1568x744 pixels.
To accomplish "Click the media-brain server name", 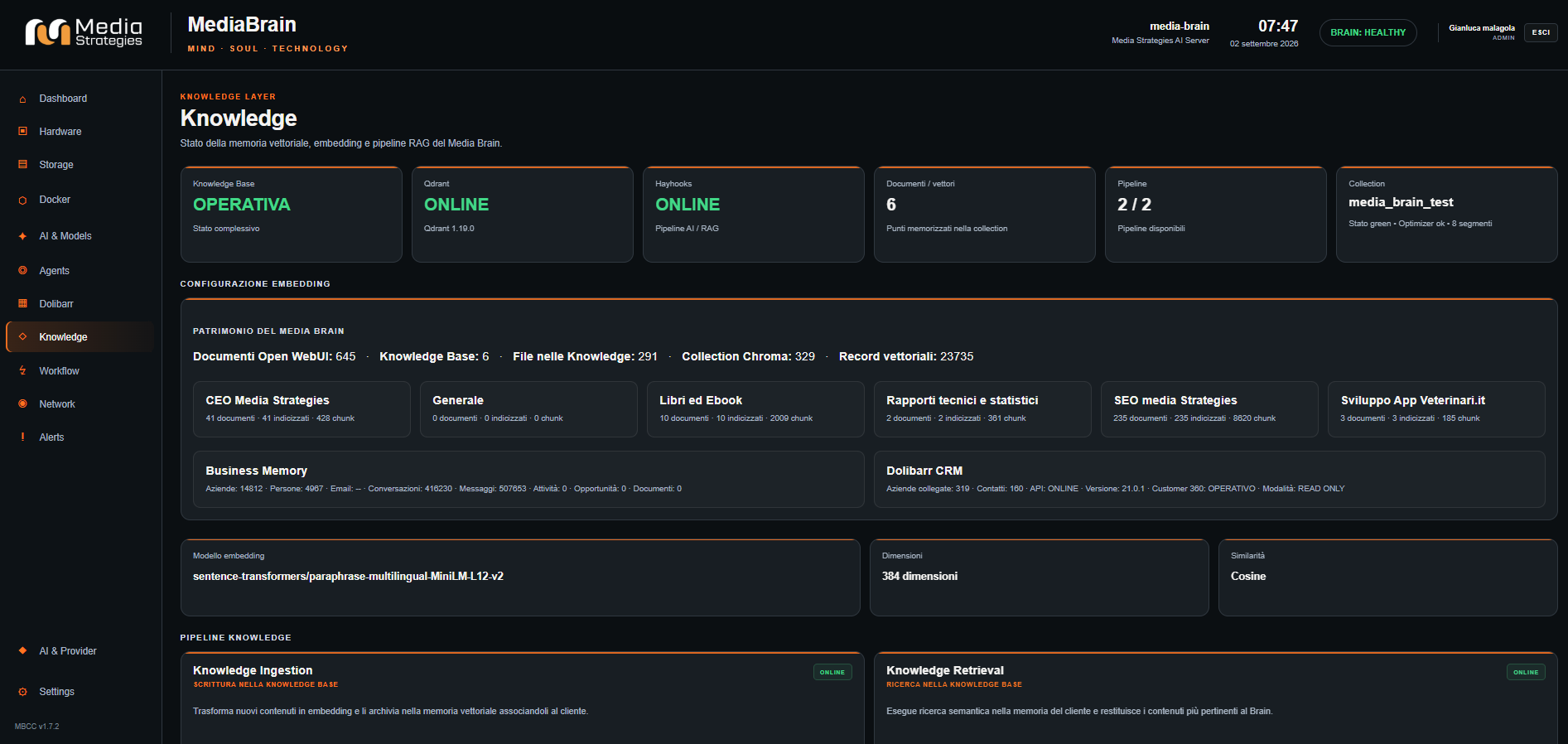I will pos(1180,27).
